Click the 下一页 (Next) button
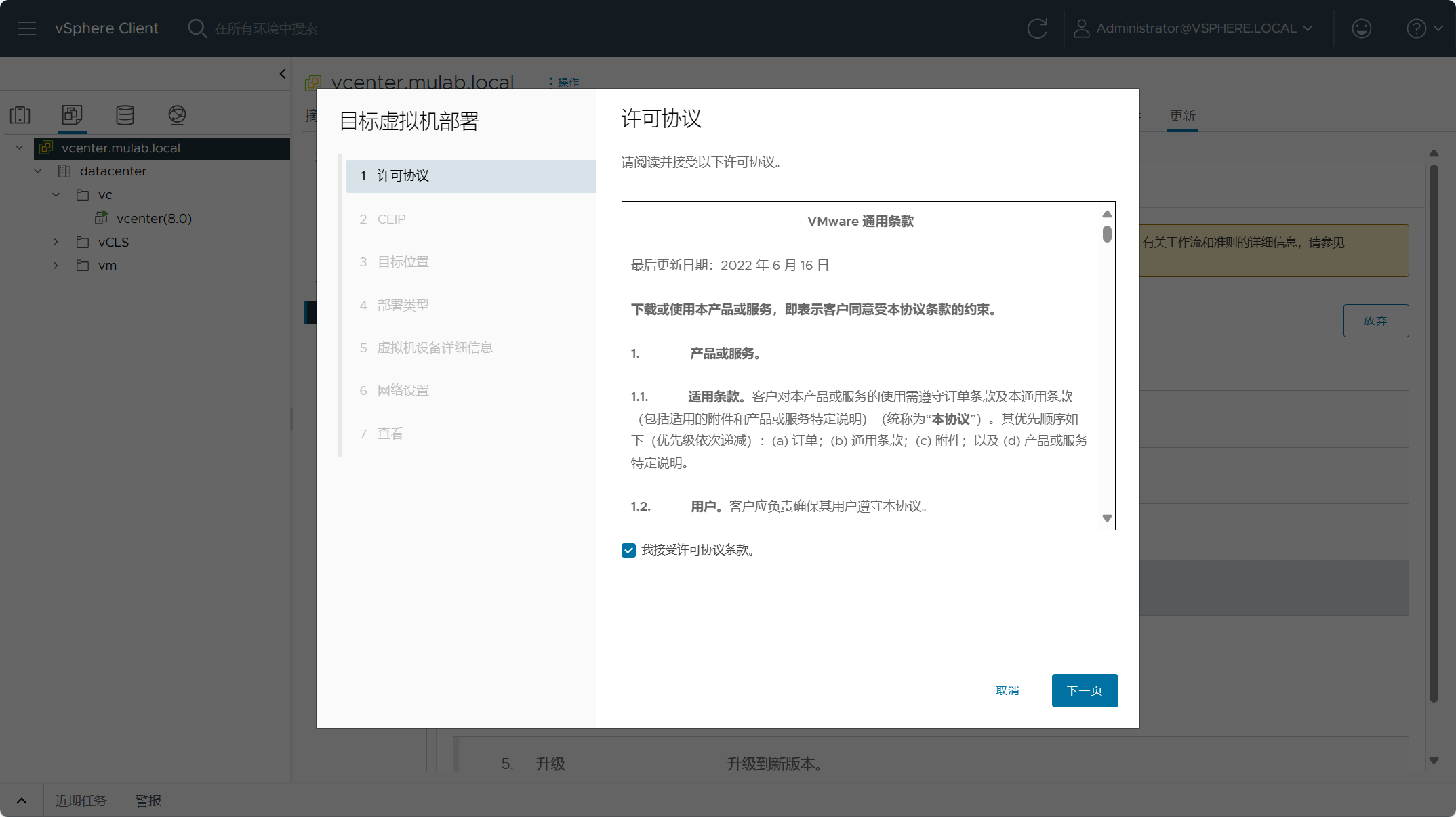Screen dimensions: 1456x817 (x=1085, y=691)
